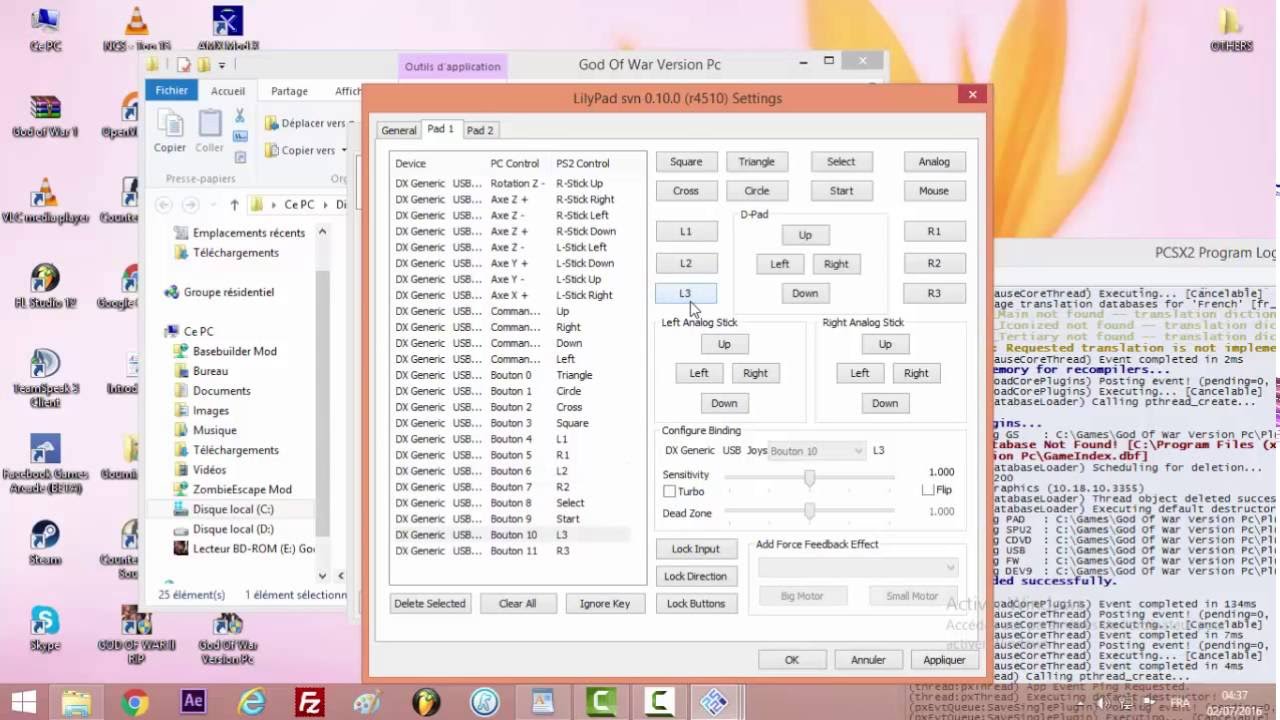Select the Pad 1 tab
The width and height of the screenshot is (1280, 720).
click(x=440, y=129)
